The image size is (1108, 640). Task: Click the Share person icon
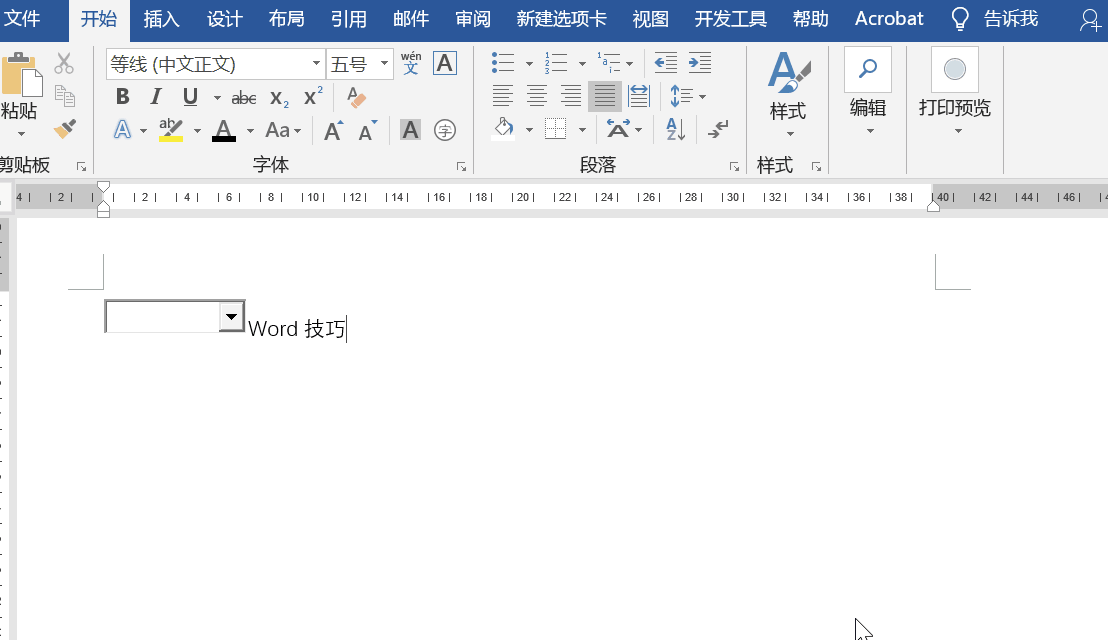[1090, 20]
